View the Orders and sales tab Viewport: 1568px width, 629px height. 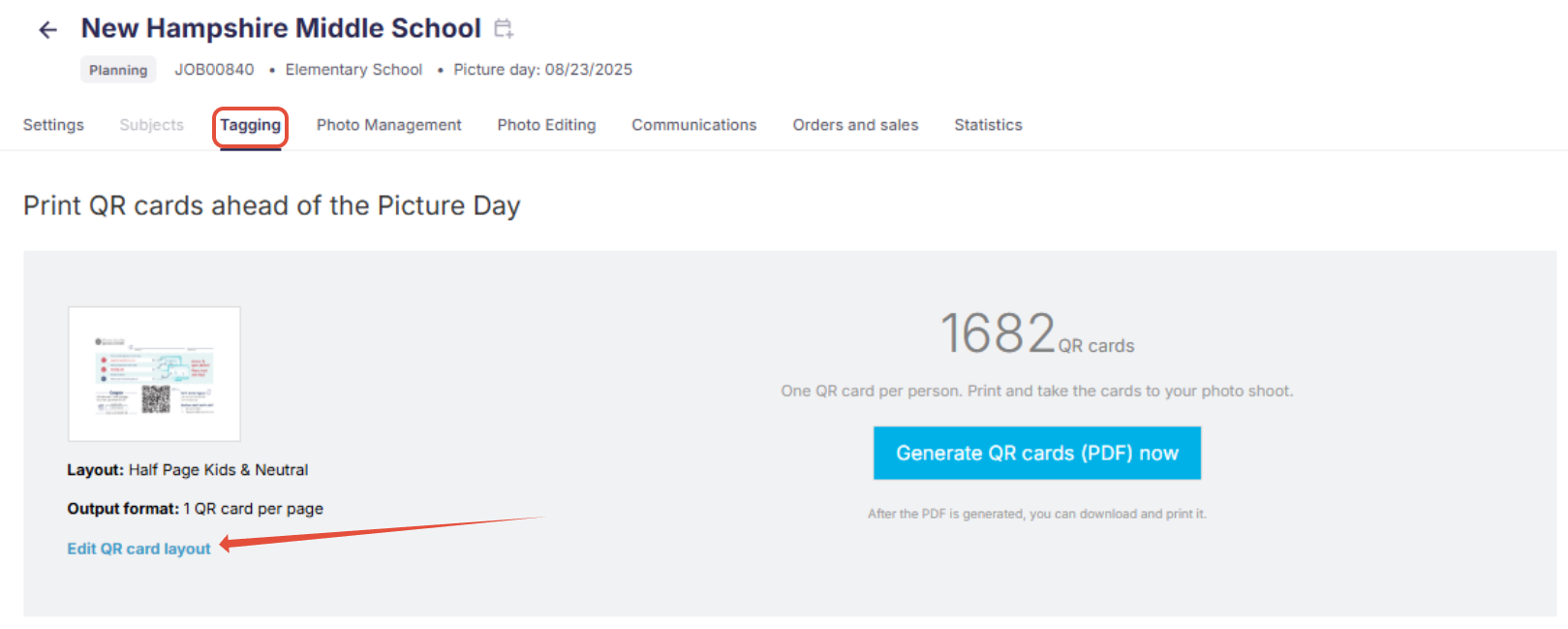point(855,125)
